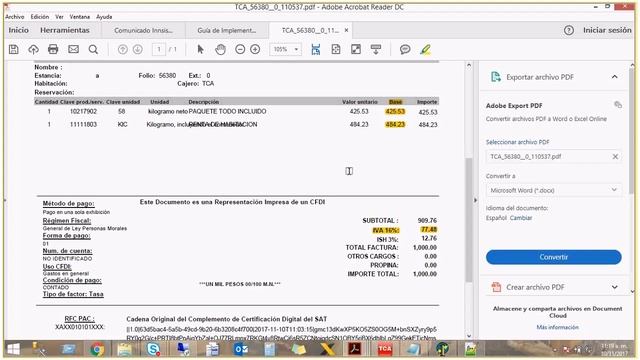Image resolution: width=640 pixels, height=360 pixels.
Task: Collapse the Exportar archivo PDF section
Action: pos(615,77)
